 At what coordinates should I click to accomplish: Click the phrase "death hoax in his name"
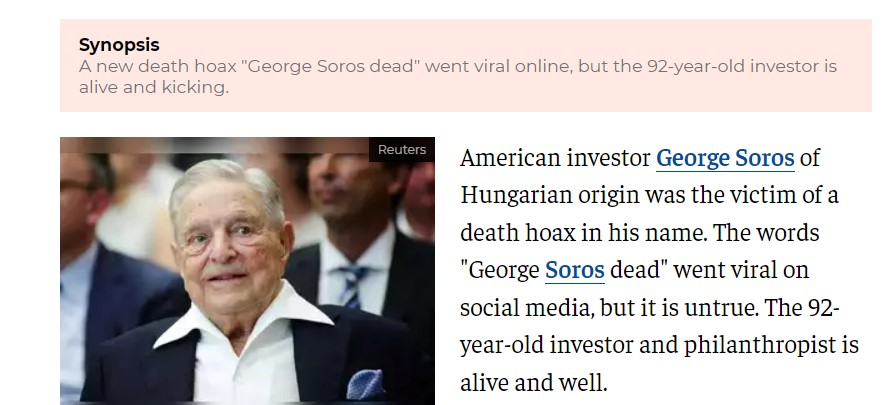coord(574,232)
